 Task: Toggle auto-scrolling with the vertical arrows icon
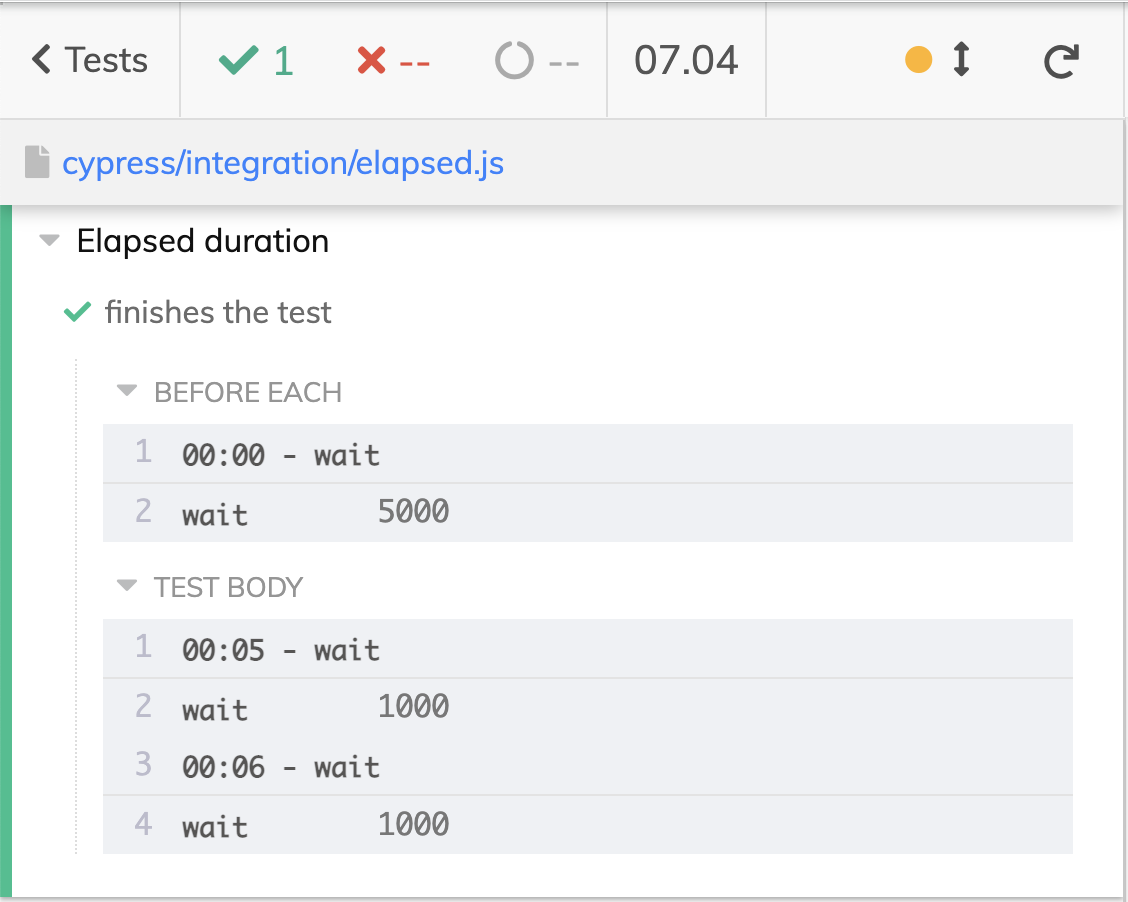(961, 60)
